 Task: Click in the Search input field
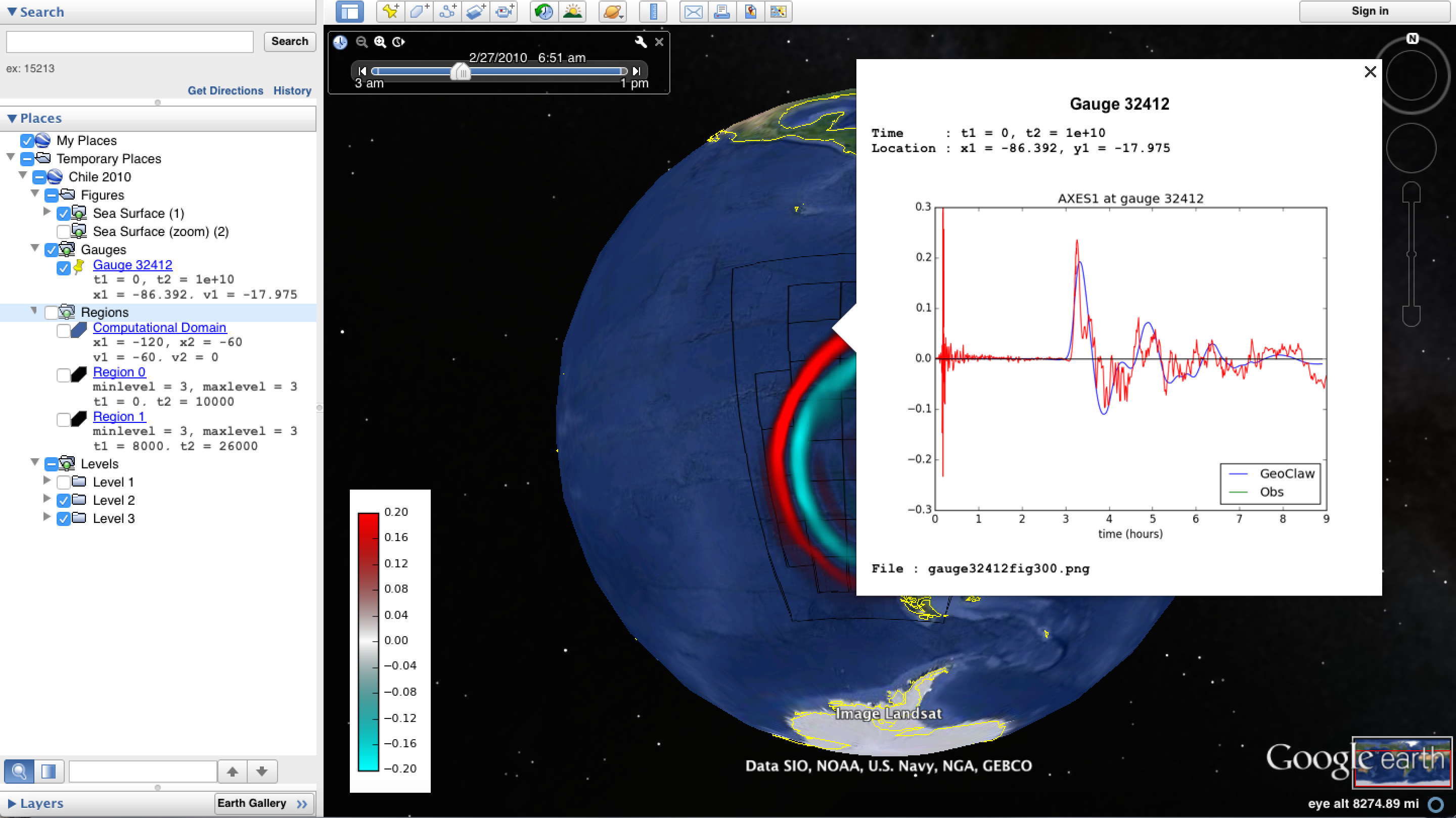click(129, 42)
